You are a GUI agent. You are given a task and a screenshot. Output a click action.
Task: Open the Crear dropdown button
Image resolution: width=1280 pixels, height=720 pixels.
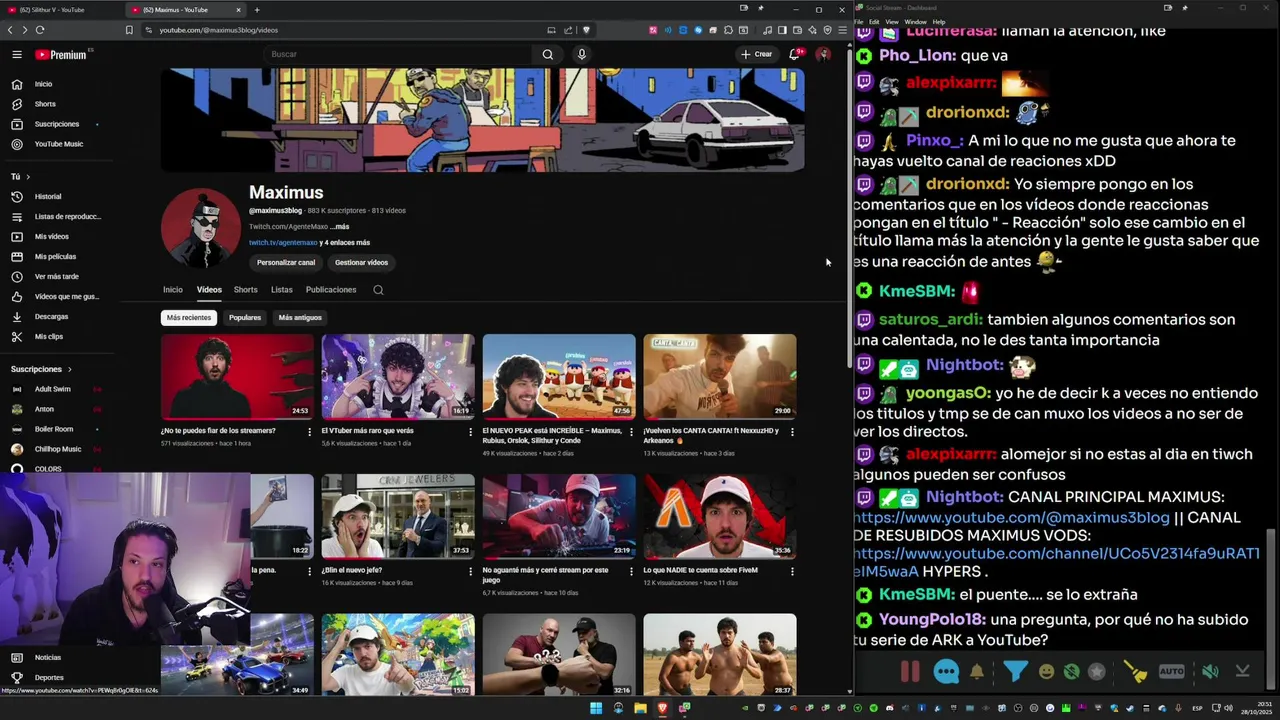(x=756, y=54)
